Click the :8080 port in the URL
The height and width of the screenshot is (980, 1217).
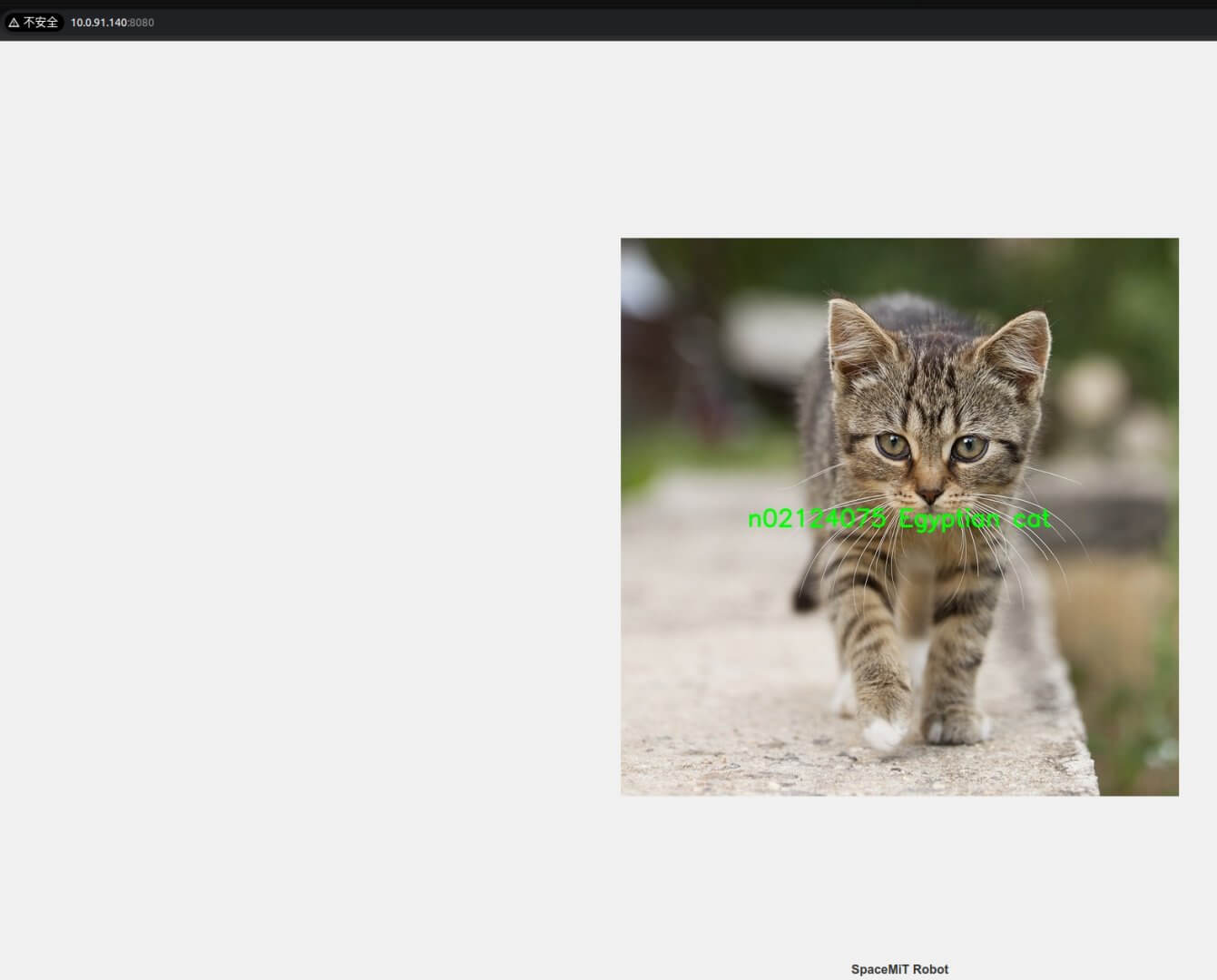pyautogui.click(x=142, y=23)
